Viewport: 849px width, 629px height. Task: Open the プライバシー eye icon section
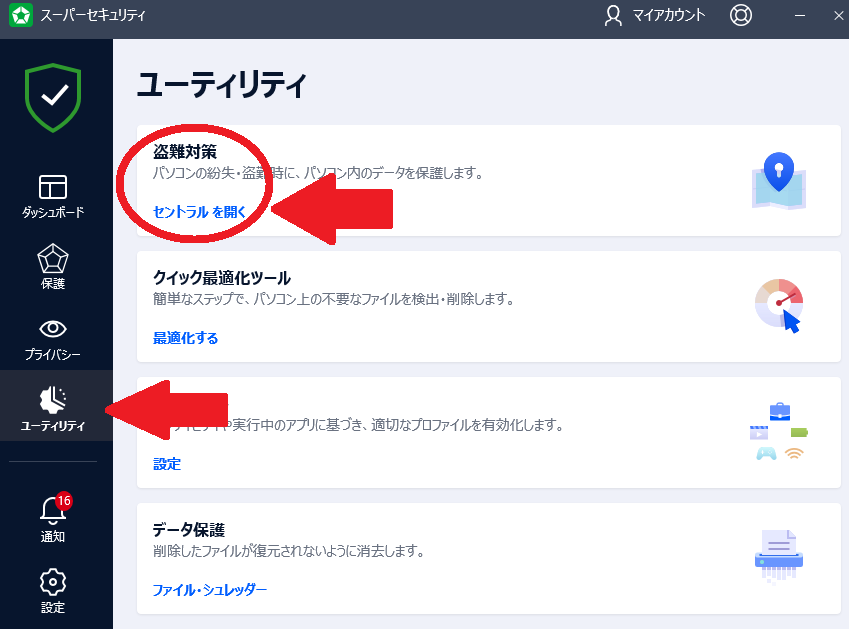(x=53, y=338)
